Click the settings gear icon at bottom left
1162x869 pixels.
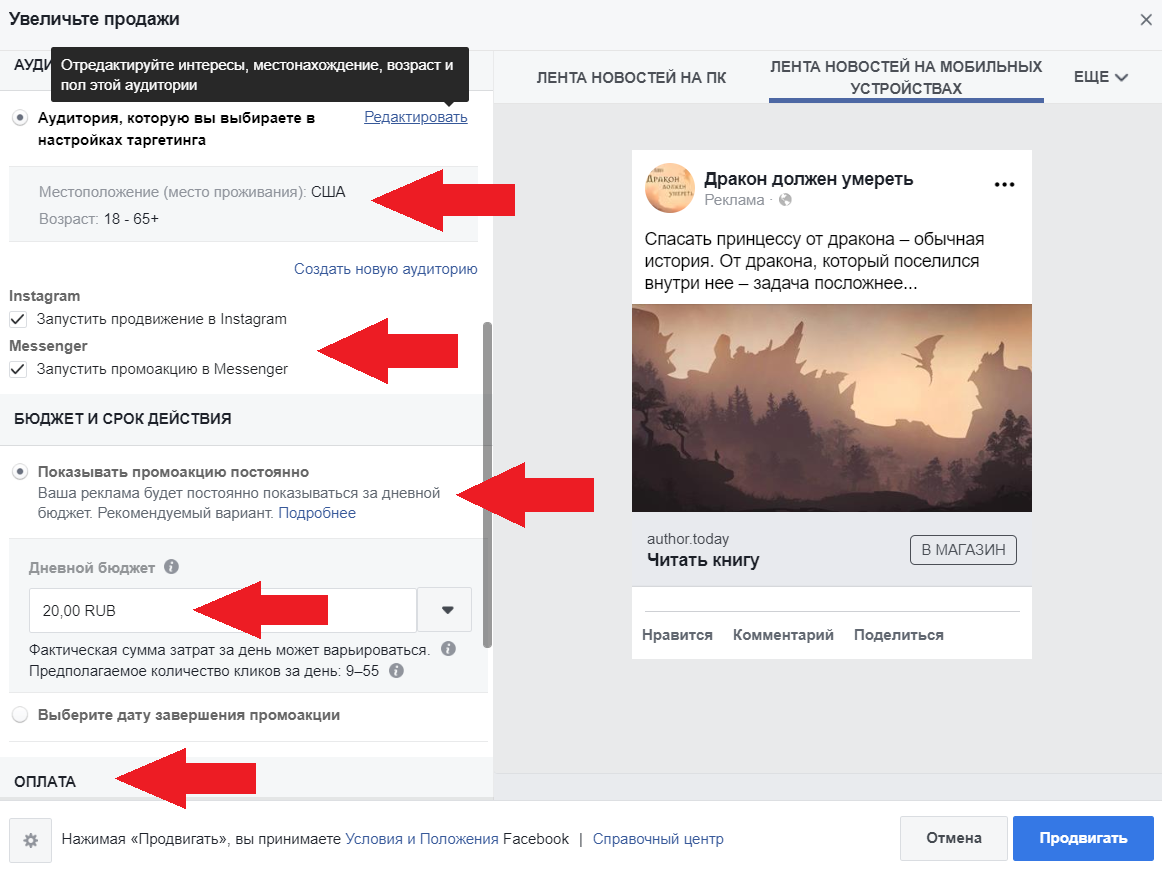31,840
